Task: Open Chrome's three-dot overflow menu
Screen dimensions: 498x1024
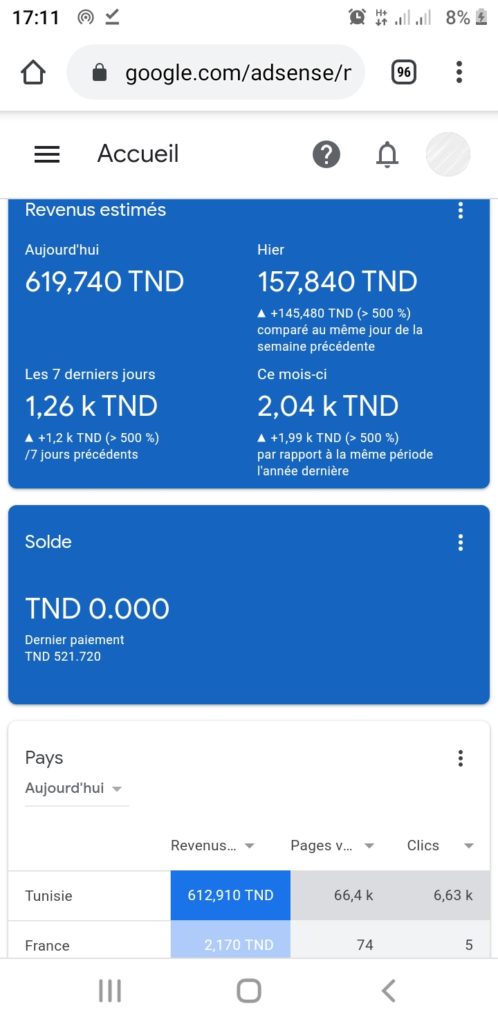Action: (459, 72)
